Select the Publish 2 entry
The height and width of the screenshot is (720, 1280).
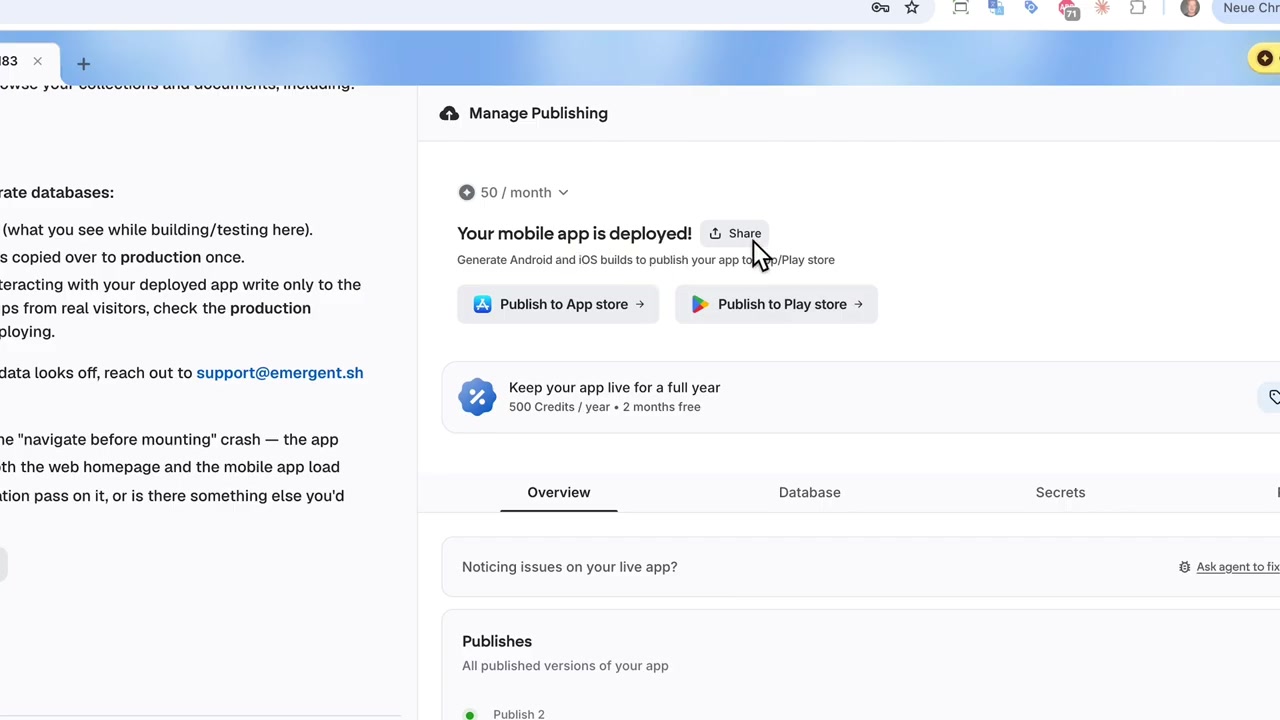(x=518, y=713)
